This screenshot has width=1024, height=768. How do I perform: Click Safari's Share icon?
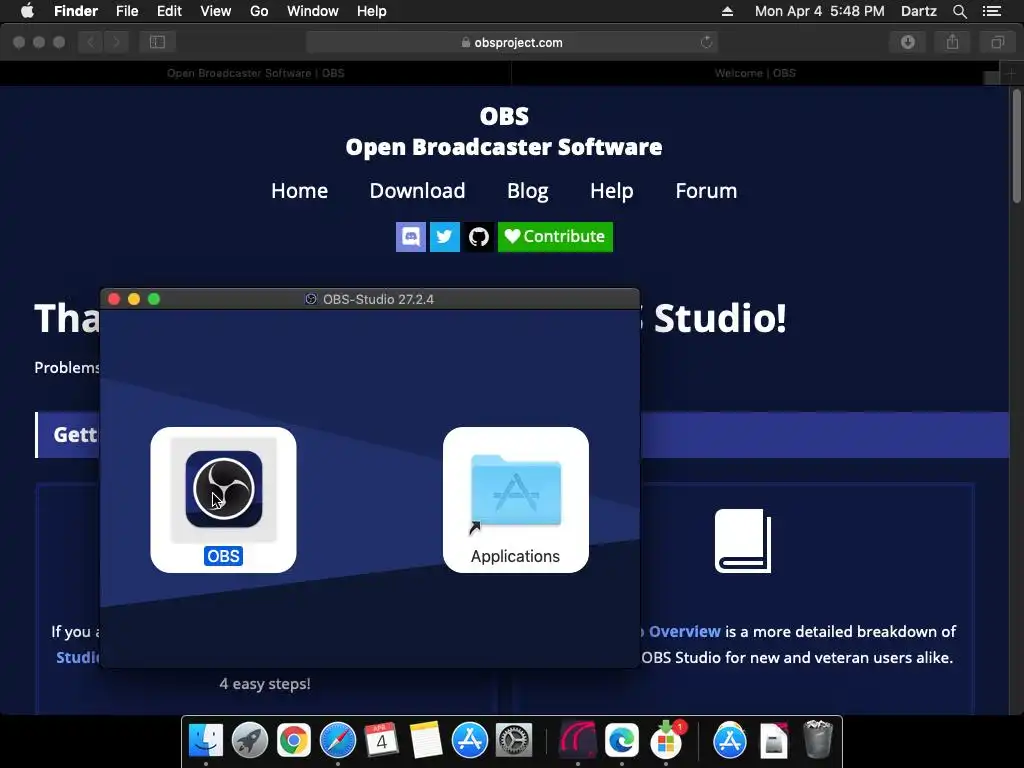(953, 42)
